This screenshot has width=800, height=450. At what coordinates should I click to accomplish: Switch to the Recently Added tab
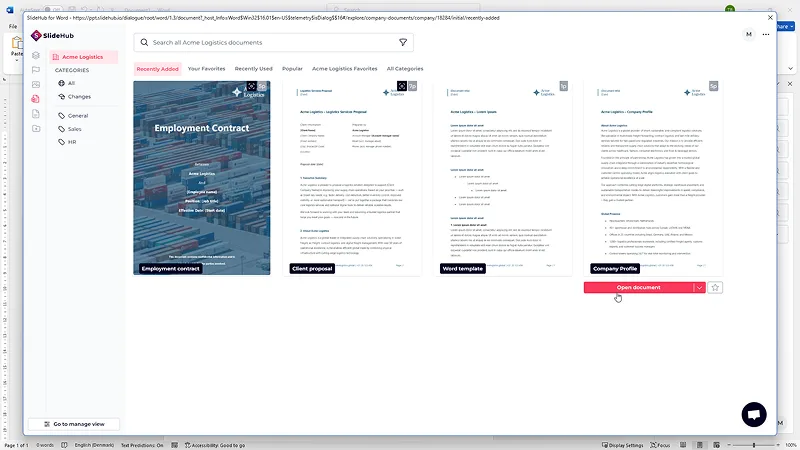coord(158,69)
